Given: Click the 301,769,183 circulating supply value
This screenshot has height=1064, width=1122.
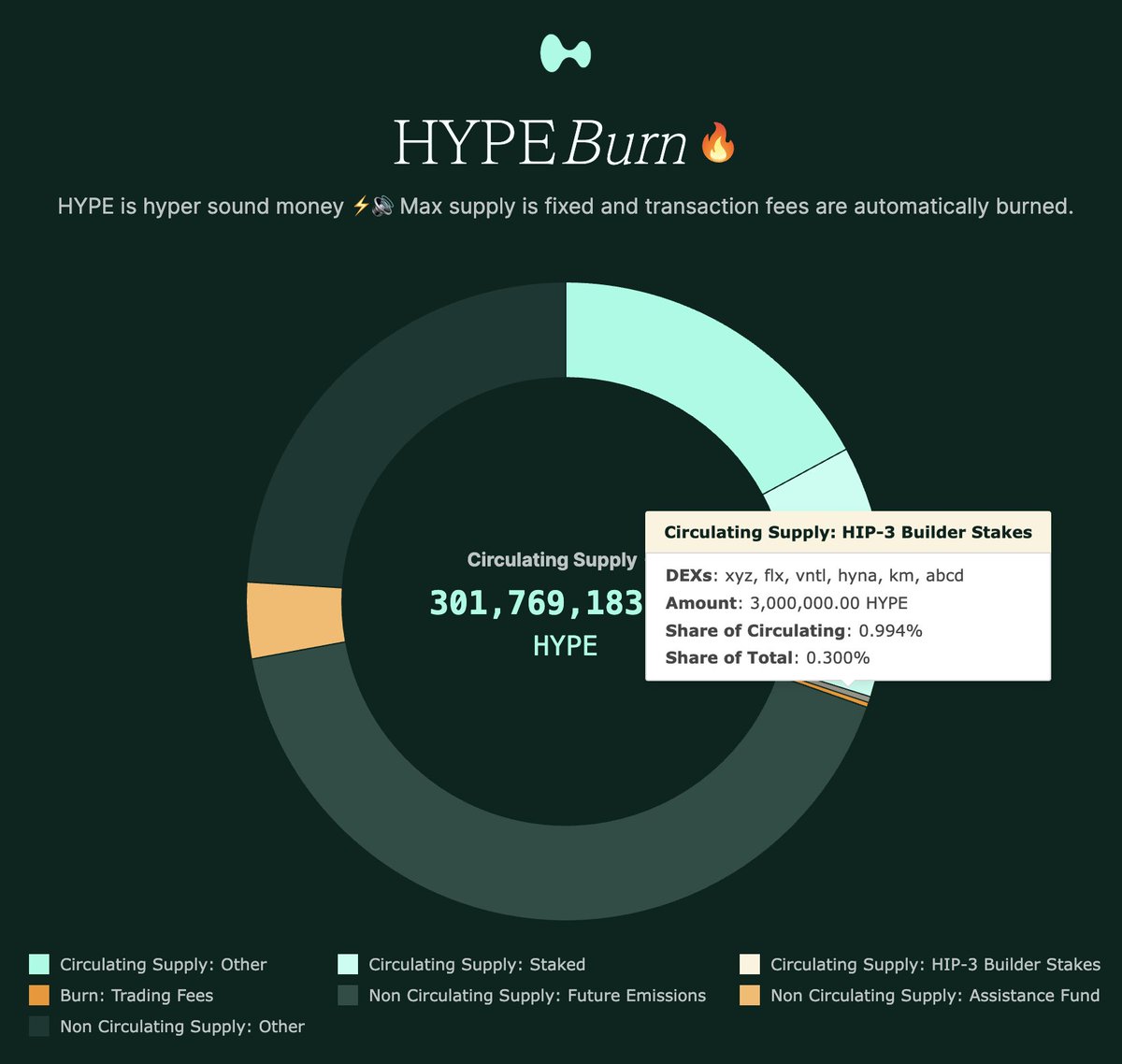Looking at the screenshot, I should (536, 603).
